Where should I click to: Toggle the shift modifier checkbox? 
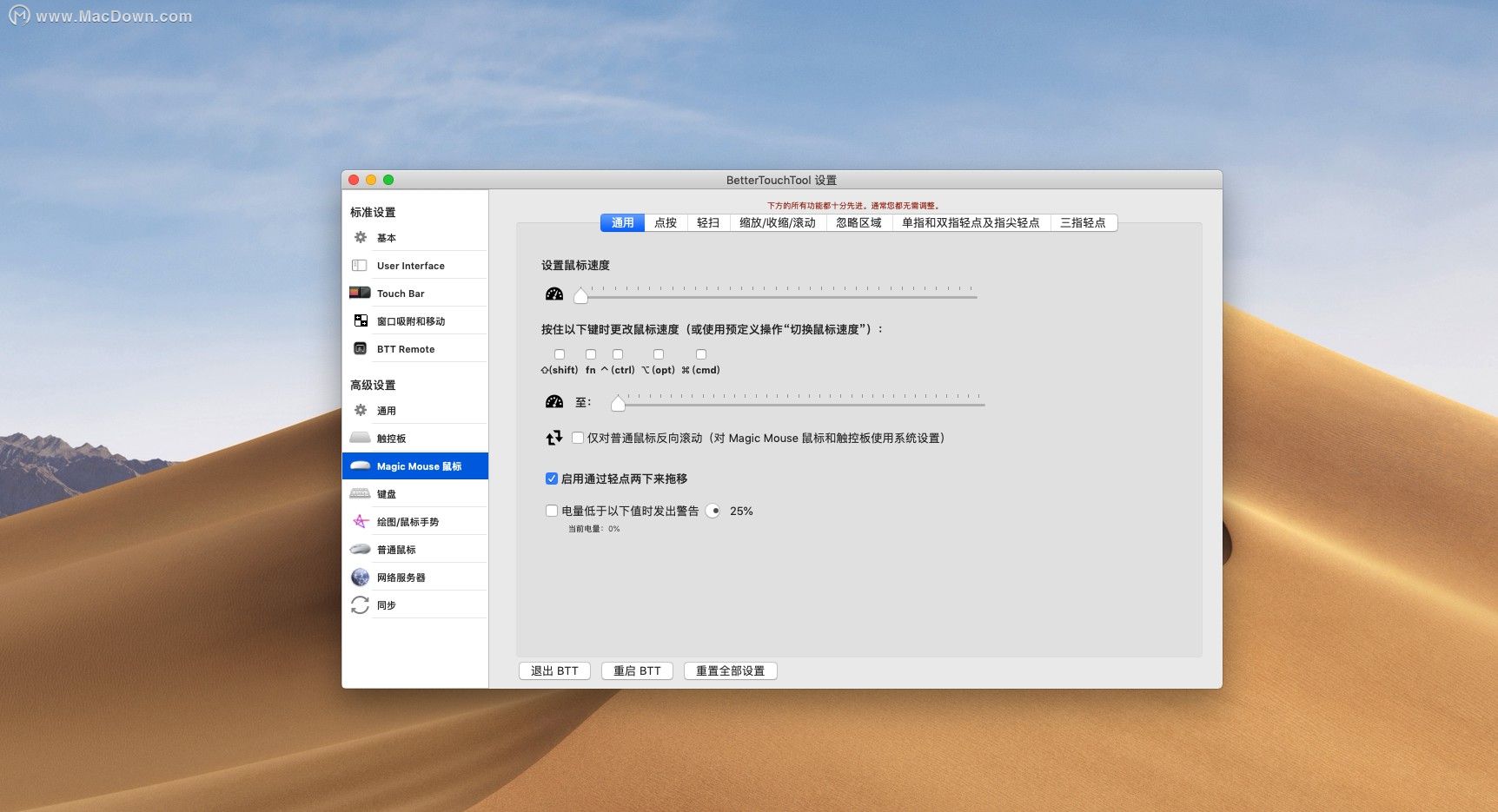tap(560, 354)
